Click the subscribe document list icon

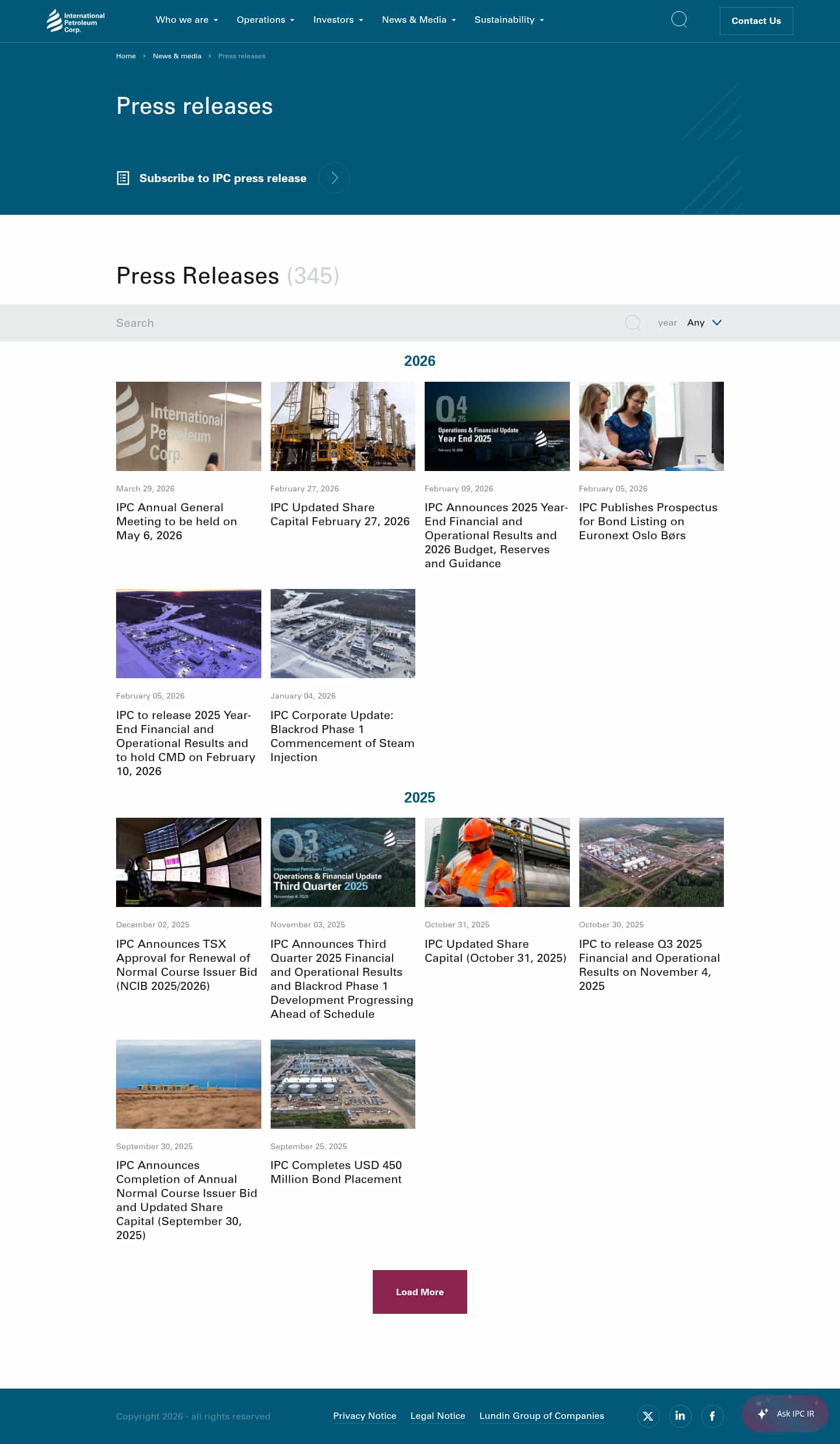point(123,178)
